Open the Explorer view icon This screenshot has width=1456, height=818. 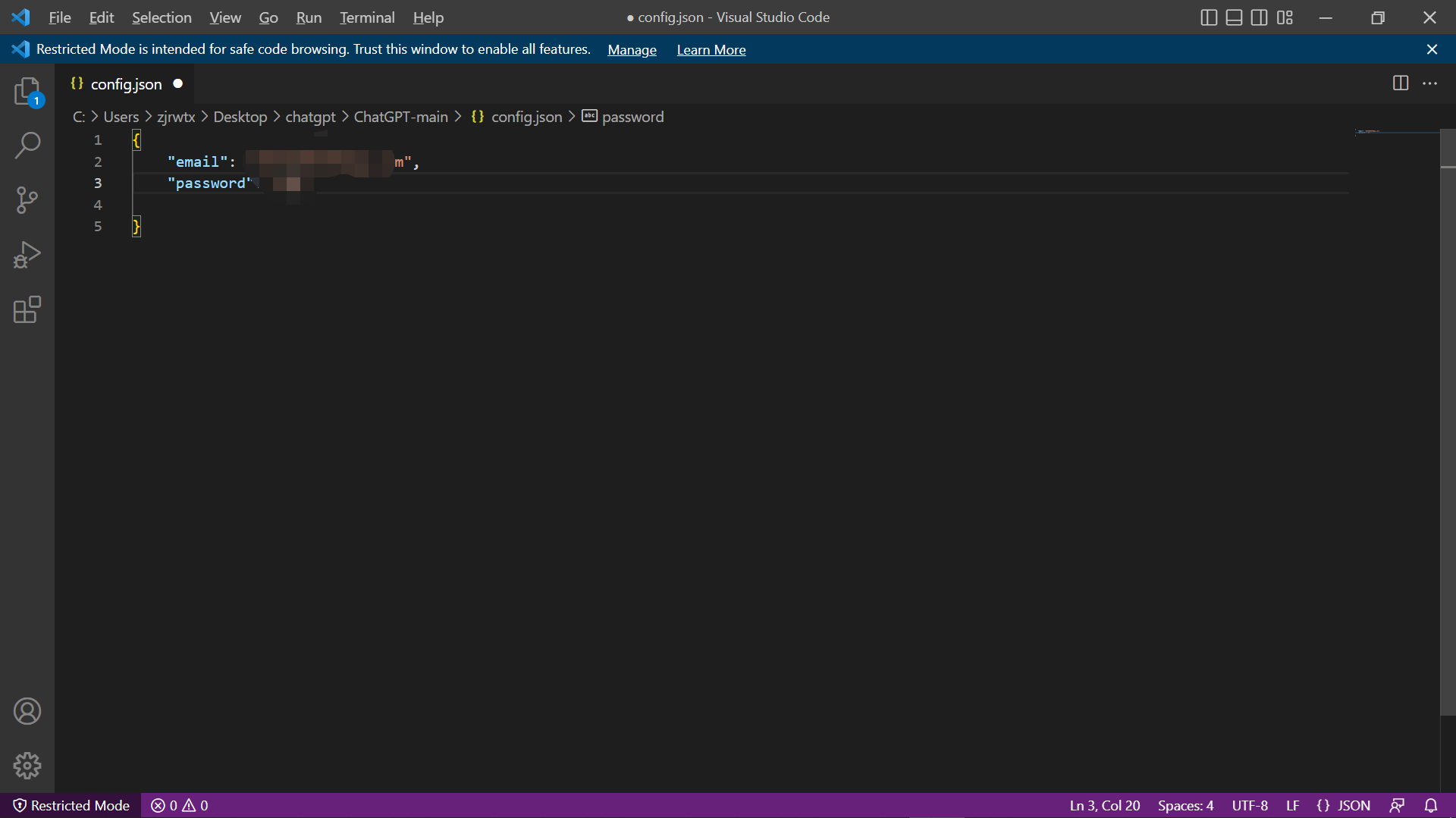point(27,91)
